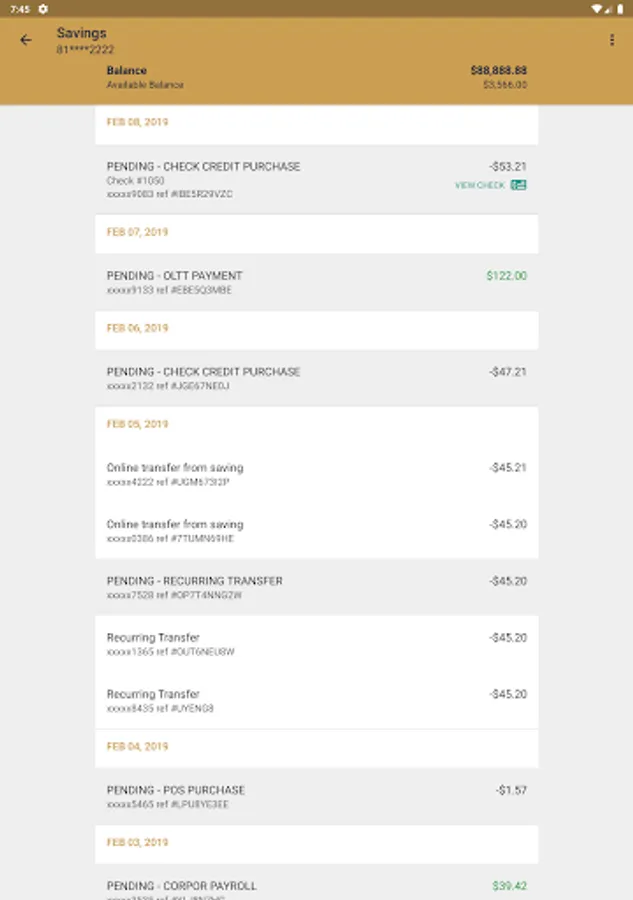Open online transfer from saving for -$45.21
Image resolution: width=633 pixels, height=900 pixels.
click(x=316, y=474)
